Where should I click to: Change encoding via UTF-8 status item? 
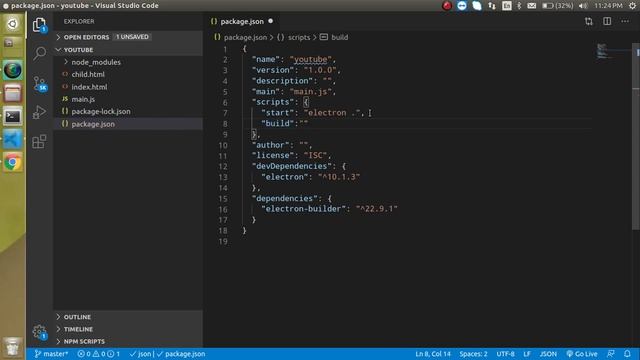(505, 354)
